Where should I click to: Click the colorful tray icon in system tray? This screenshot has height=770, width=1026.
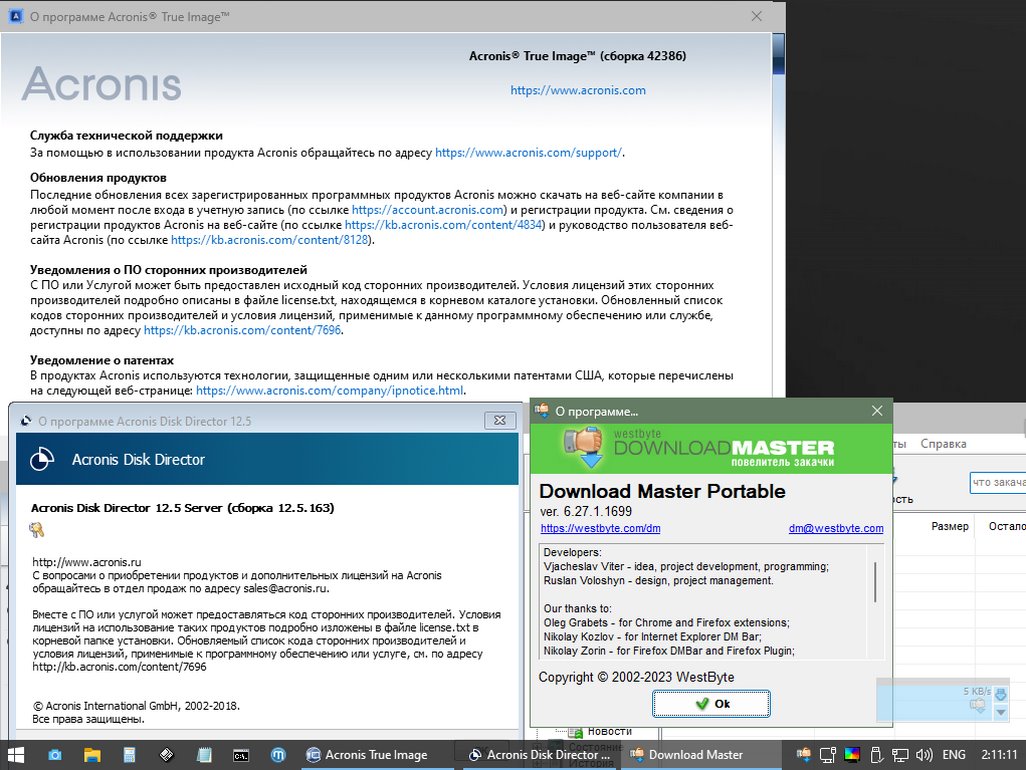pos(852,755)
